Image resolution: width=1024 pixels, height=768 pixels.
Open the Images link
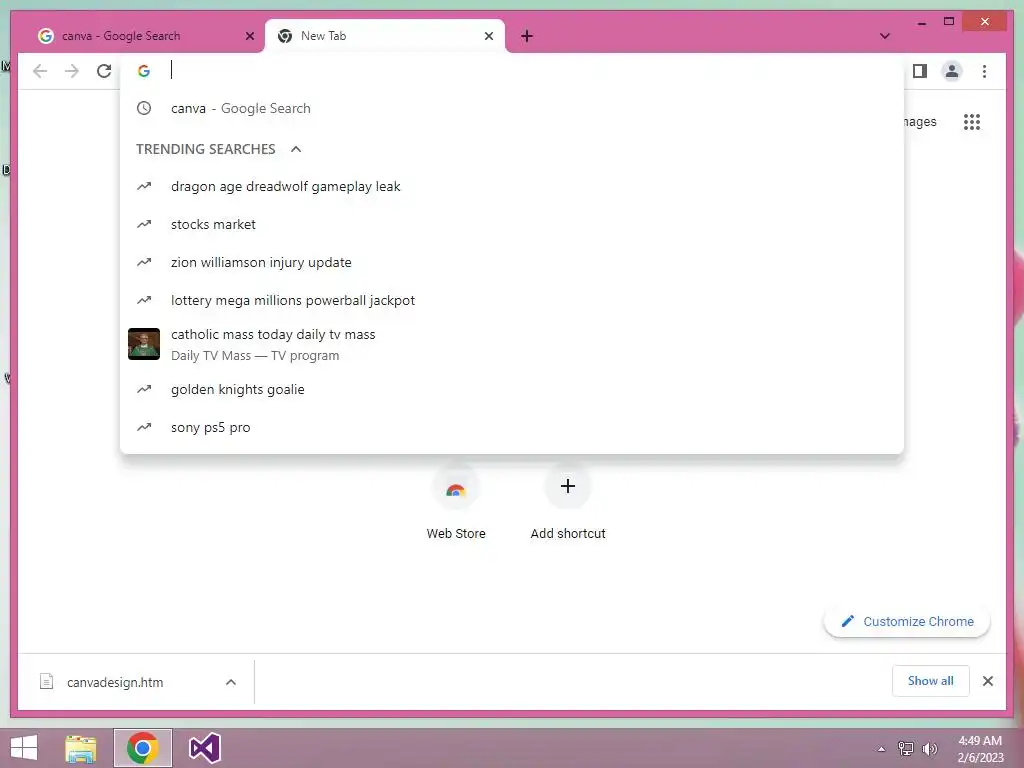(x=921, y=121)
